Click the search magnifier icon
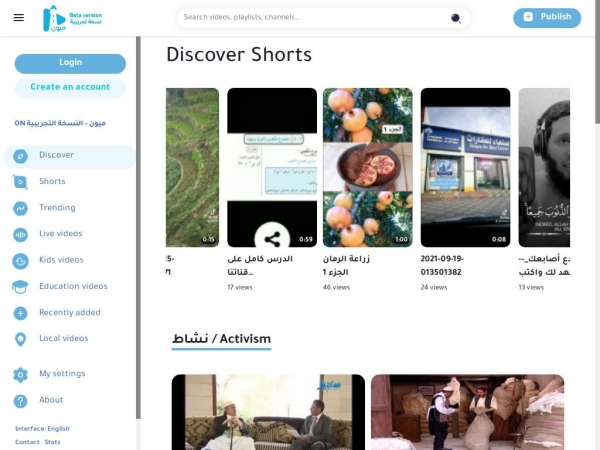 click(x=455, y=18)
